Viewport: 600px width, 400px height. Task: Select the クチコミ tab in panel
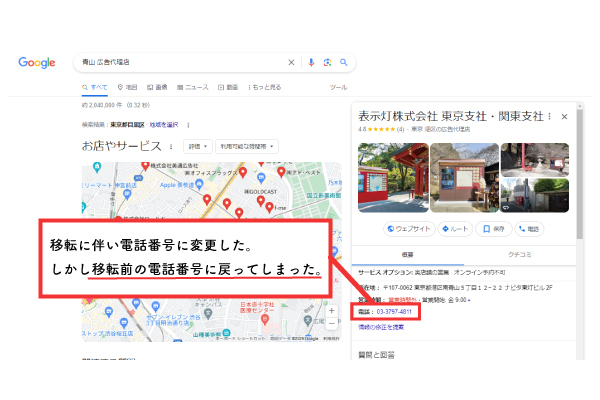tap(520, 255)
